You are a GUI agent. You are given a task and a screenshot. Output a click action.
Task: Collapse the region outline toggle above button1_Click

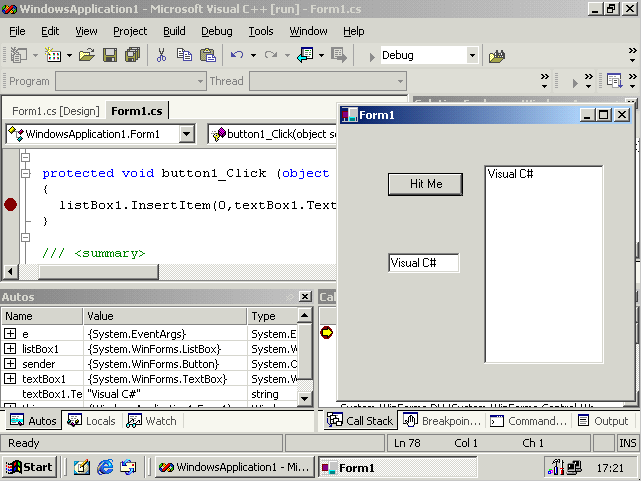pos(25,157)
